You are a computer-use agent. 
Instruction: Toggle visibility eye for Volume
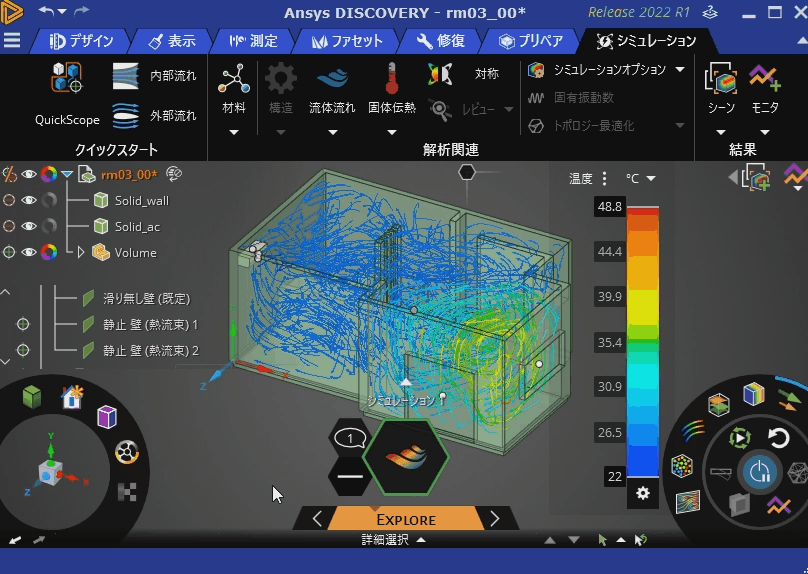(x=29, y=252)
